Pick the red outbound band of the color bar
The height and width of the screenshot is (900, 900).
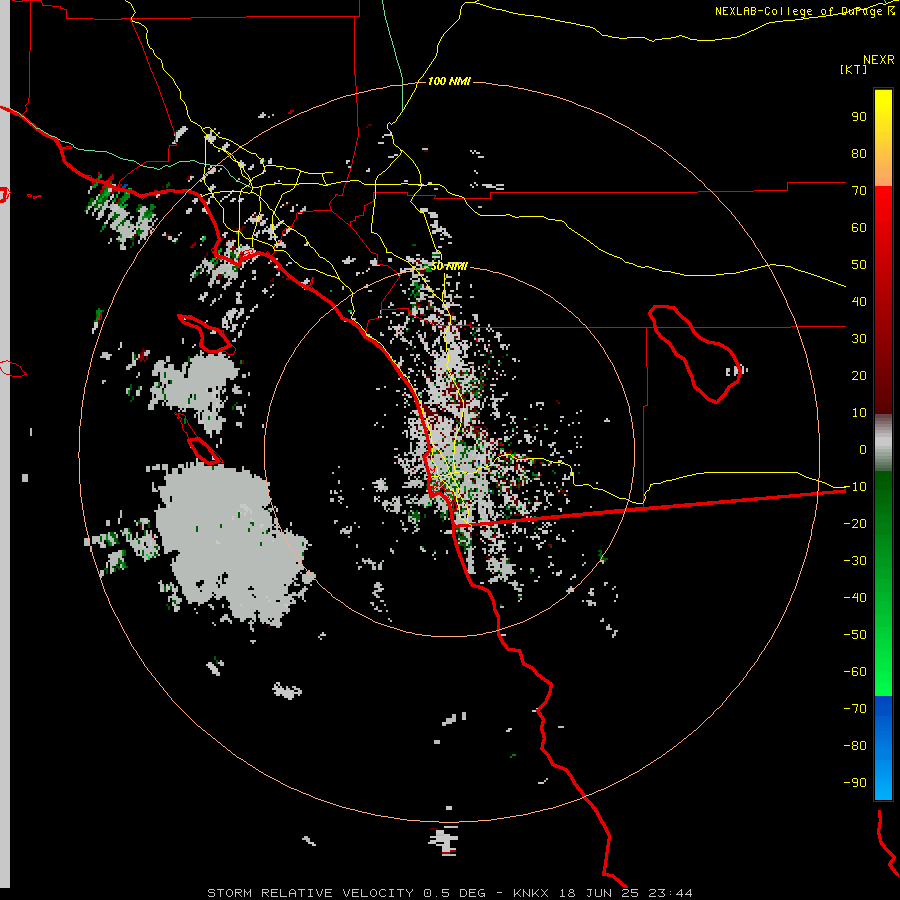[x=883, y=300]
